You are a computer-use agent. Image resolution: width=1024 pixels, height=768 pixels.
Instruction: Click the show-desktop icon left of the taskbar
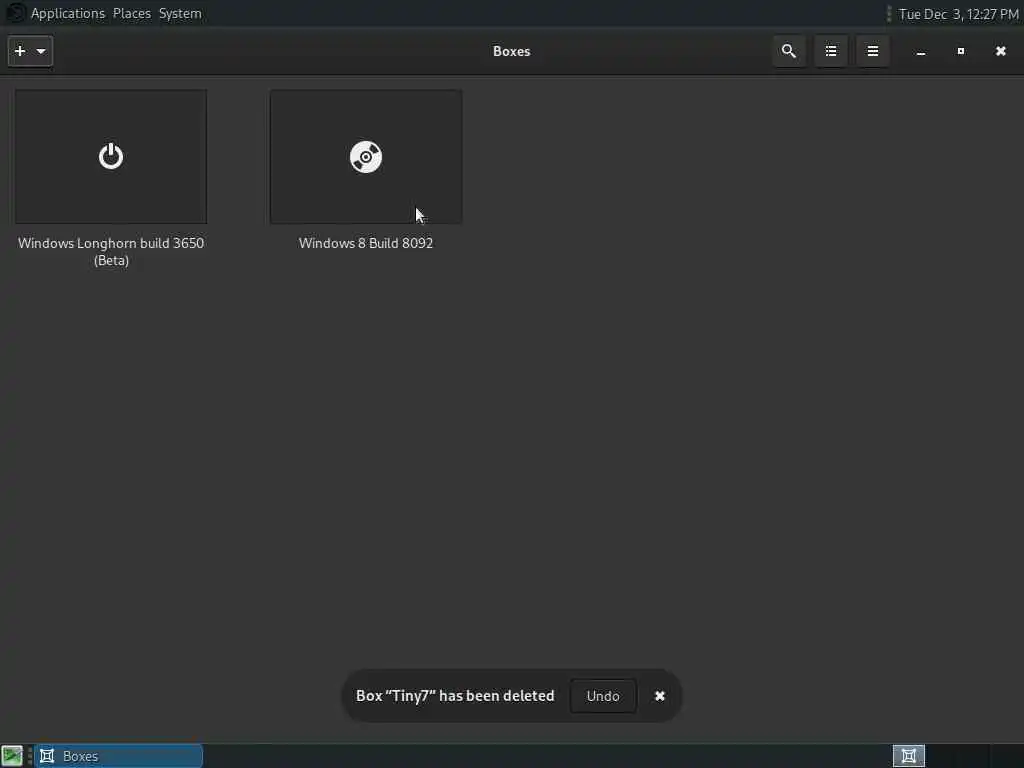(12, 756)
